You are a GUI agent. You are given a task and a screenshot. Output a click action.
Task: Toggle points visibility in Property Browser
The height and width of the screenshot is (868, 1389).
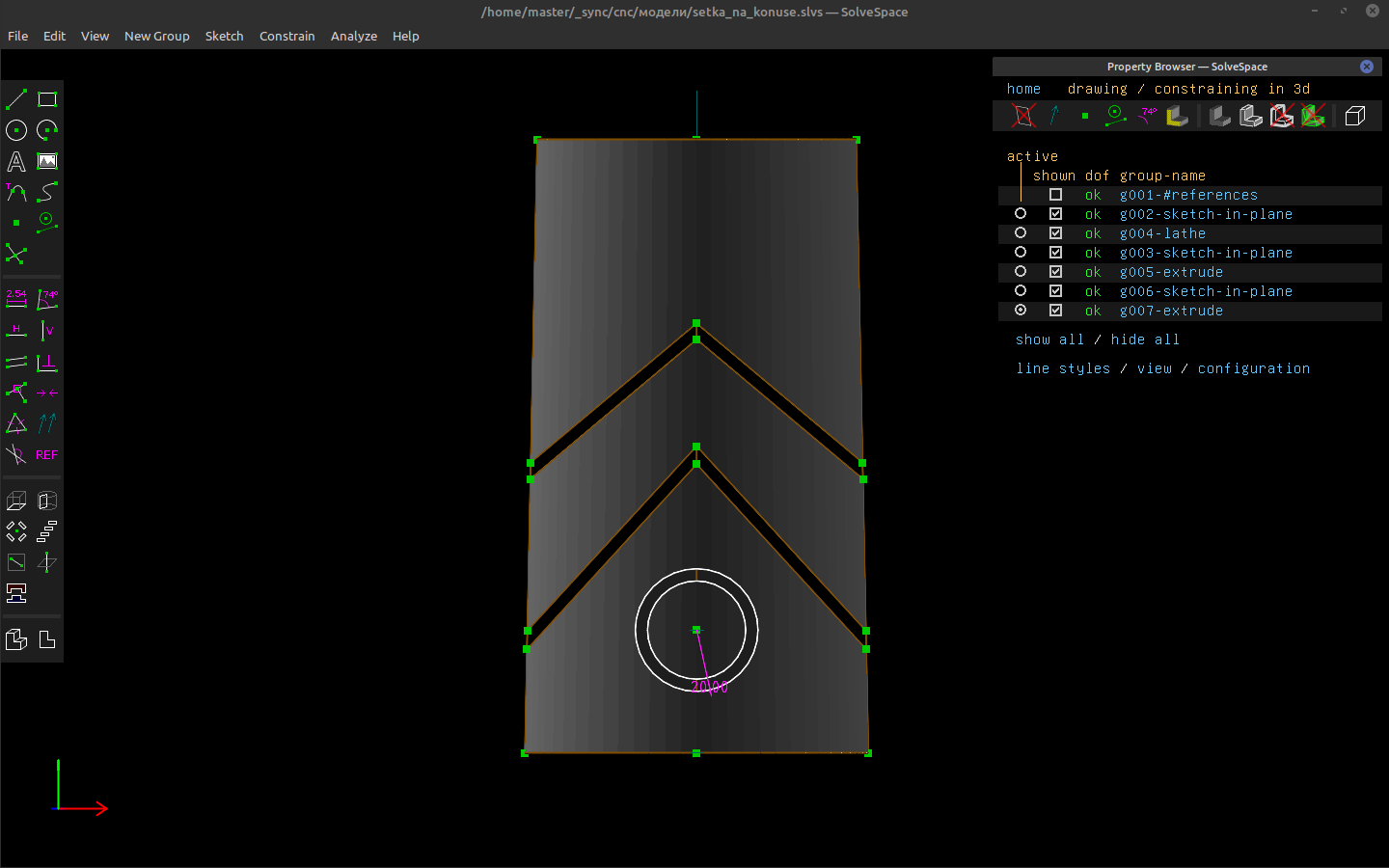tap(1085, 116)
